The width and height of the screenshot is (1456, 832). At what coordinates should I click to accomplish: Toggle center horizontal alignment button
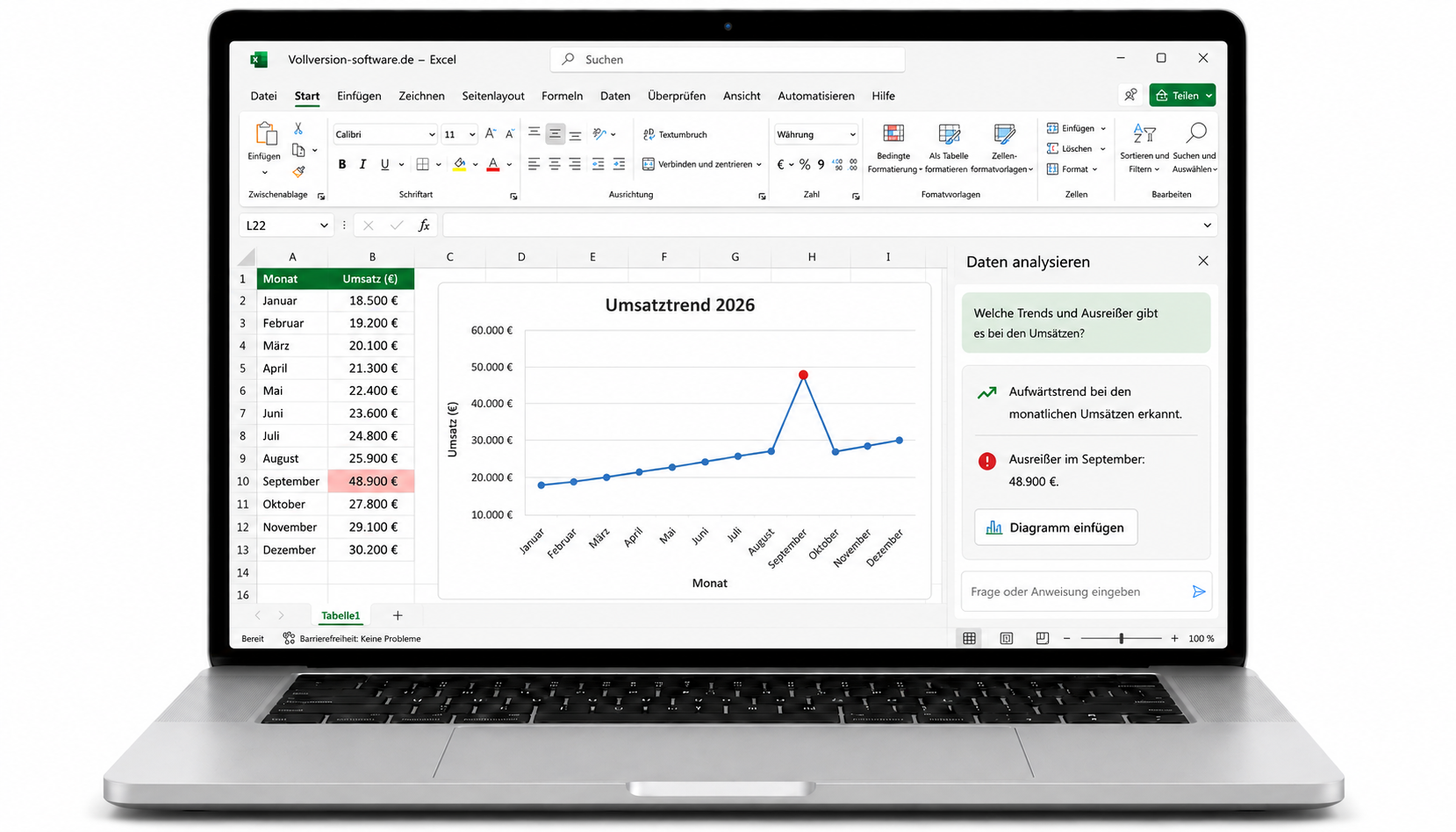tap(555, 164)
